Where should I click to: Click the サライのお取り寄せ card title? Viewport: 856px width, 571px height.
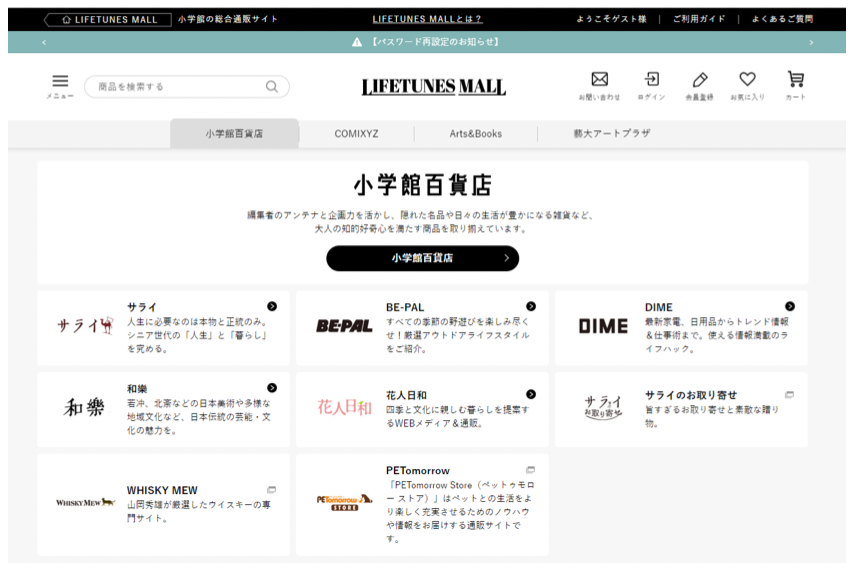pyautogui.click(x=691, y=395)
